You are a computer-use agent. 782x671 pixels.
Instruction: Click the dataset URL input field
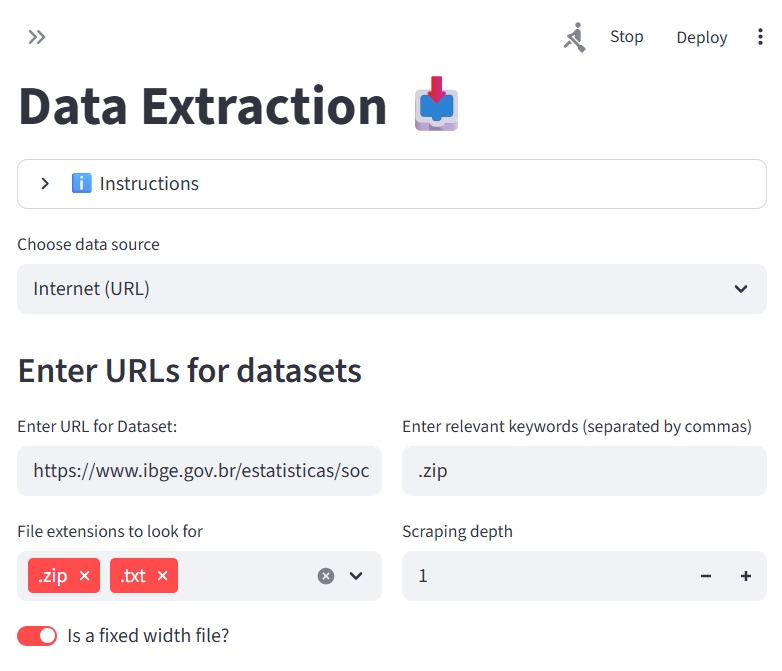coord(199,471)
